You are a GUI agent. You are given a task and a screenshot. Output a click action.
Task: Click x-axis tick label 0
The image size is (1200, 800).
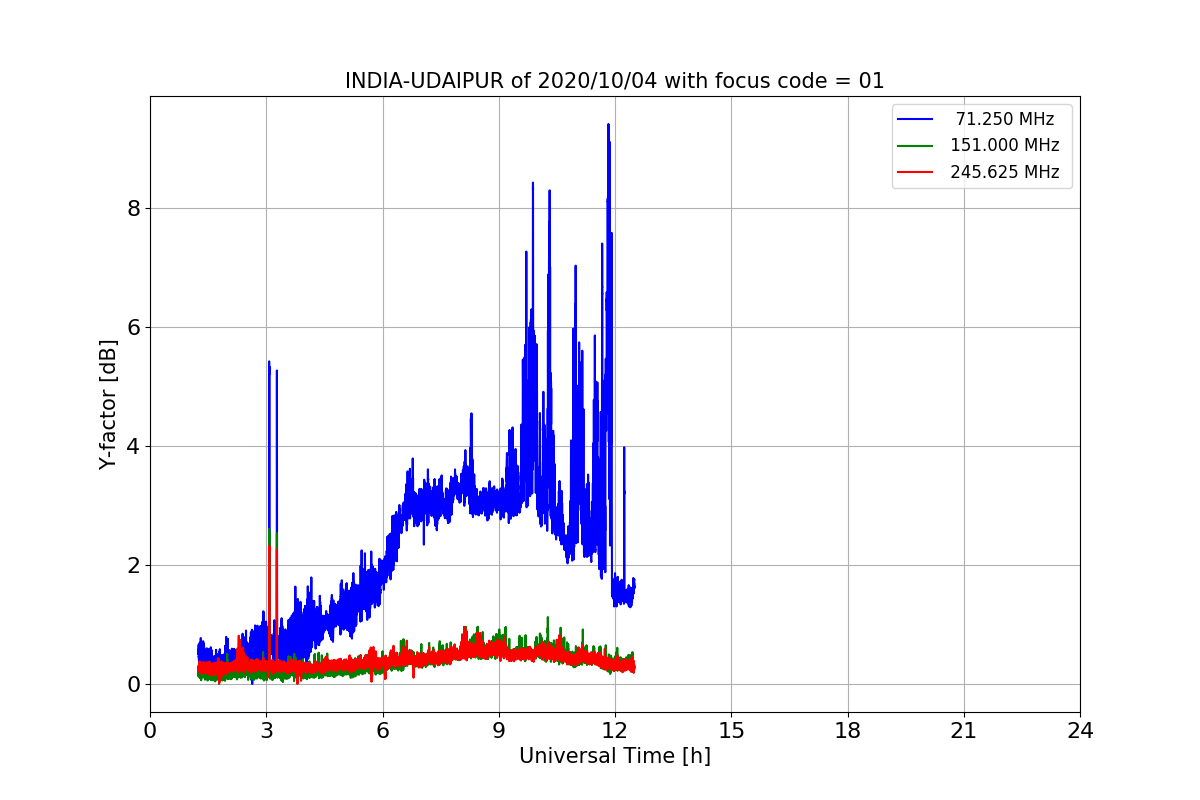click(x=150, y=731)
